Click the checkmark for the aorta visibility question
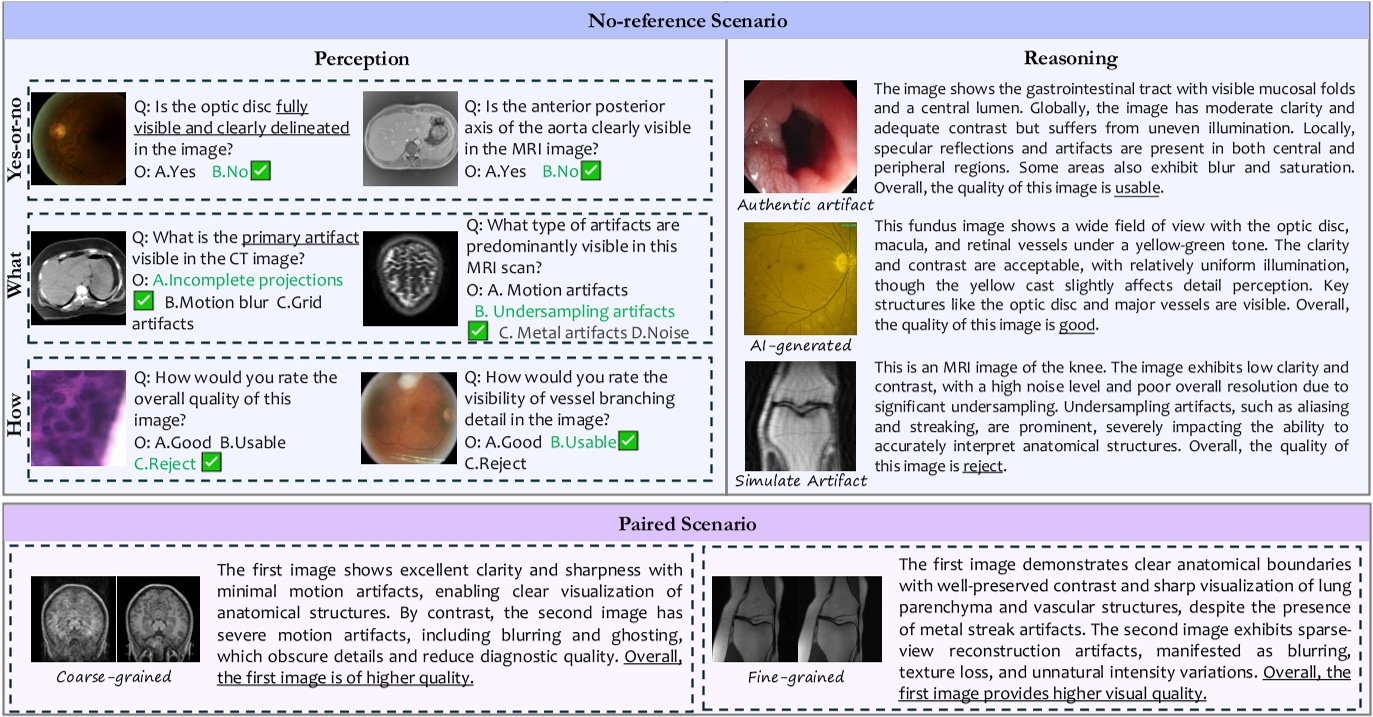The image size is (1373, 717). pyautogui.click(x=590, y=171)
